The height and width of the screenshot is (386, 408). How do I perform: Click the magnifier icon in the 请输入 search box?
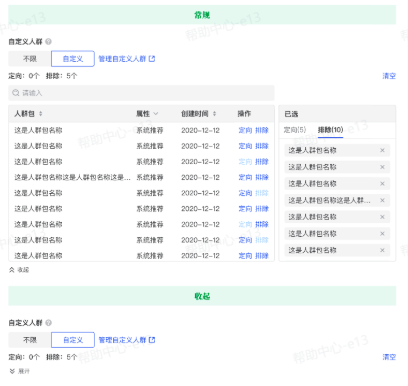coord(16,93)
